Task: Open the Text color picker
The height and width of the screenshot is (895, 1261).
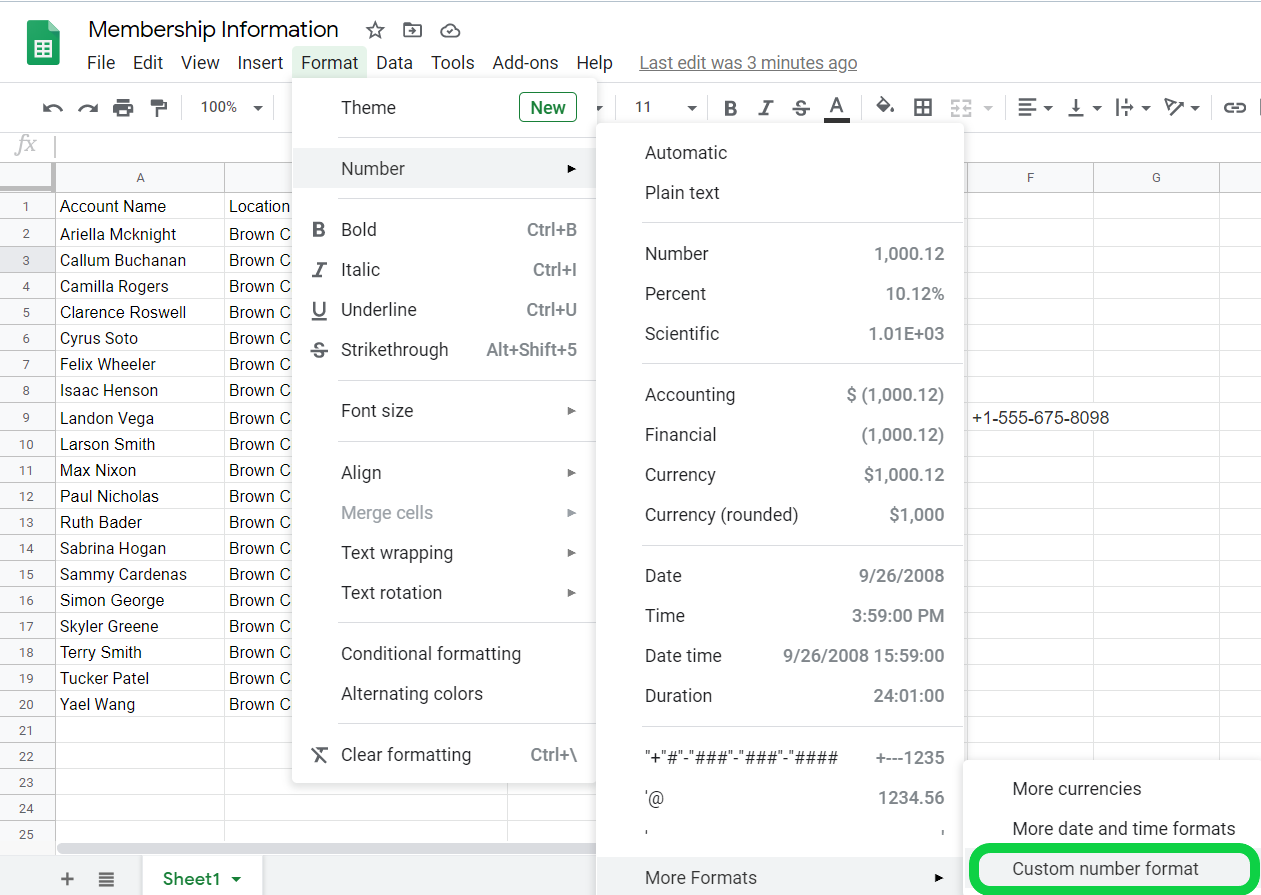Action: click(837, 107)
